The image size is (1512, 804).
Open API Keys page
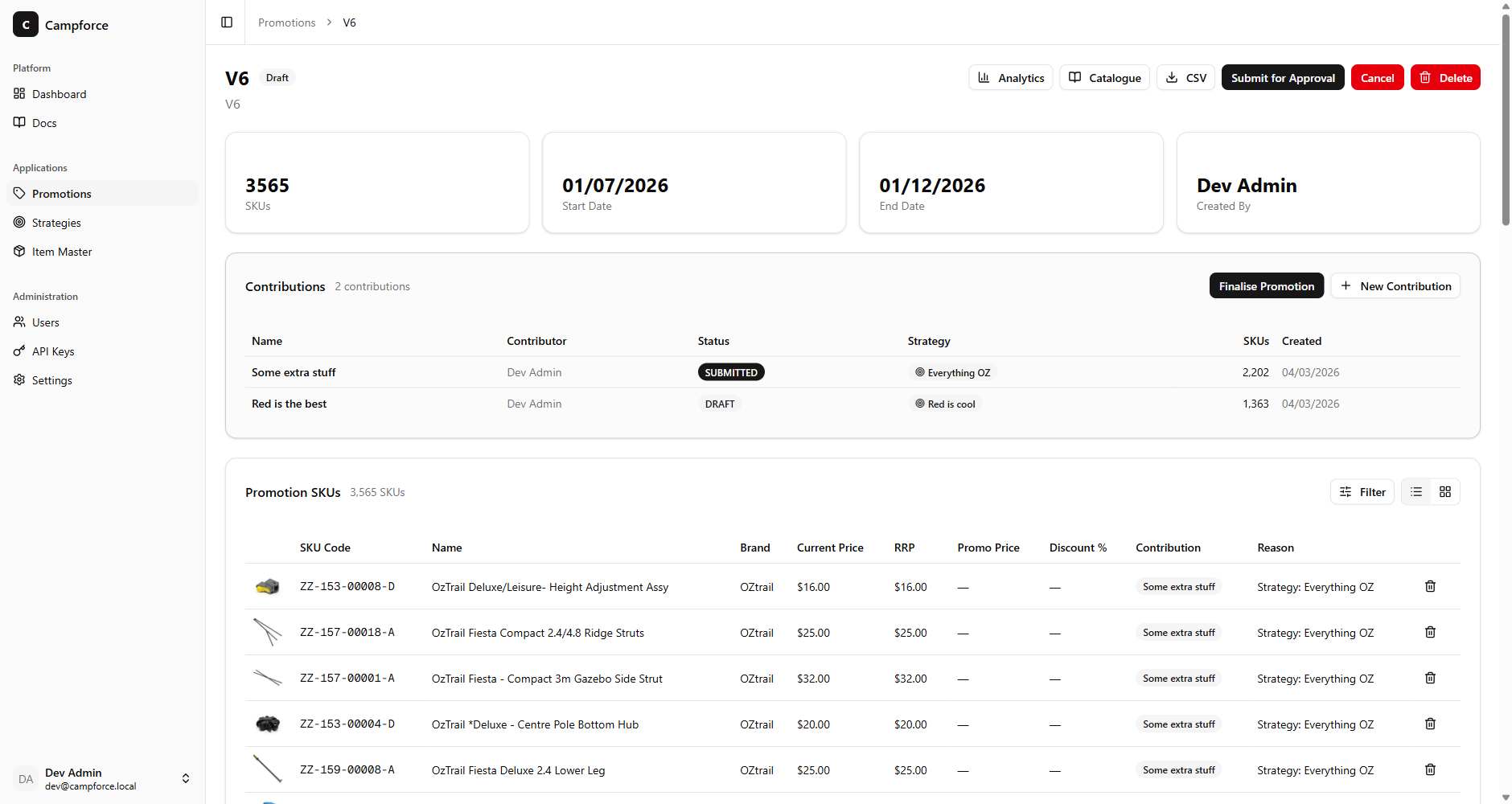(103, 351)
